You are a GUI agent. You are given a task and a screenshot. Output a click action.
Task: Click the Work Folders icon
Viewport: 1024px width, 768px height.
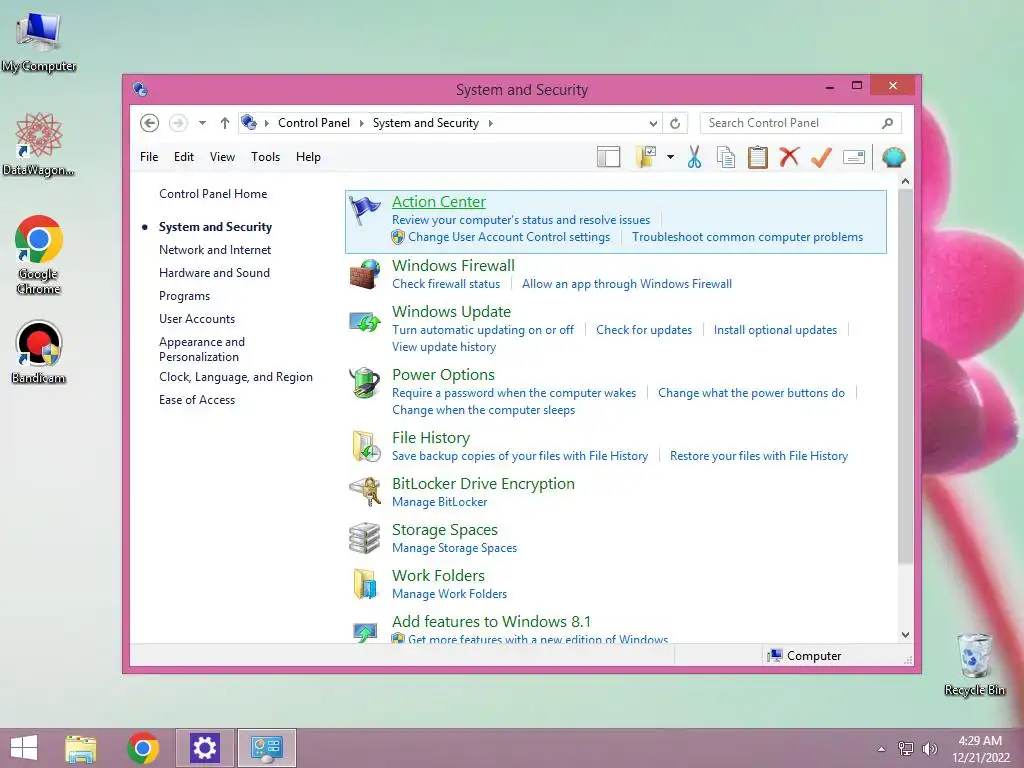pyautogui.click(x=365, y=584)
